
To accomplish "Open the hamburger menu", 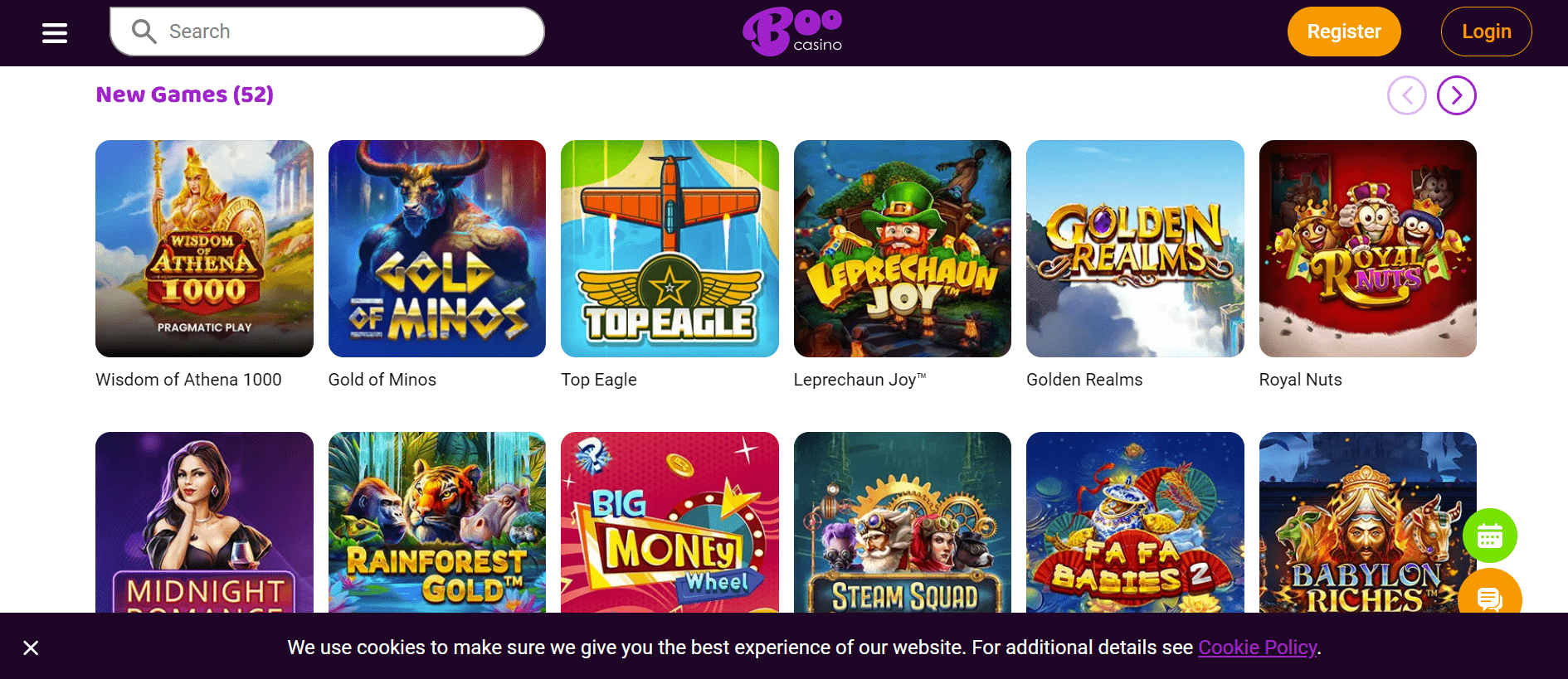I will [55, 33].
